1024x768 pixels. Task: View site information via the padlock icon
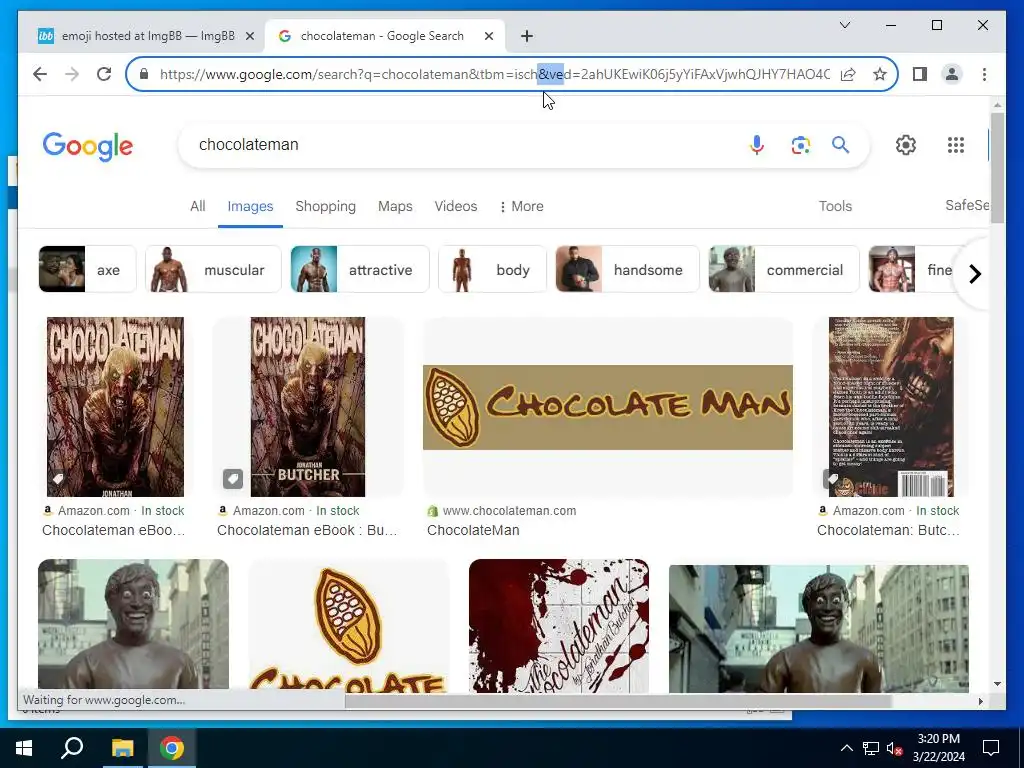144,74
